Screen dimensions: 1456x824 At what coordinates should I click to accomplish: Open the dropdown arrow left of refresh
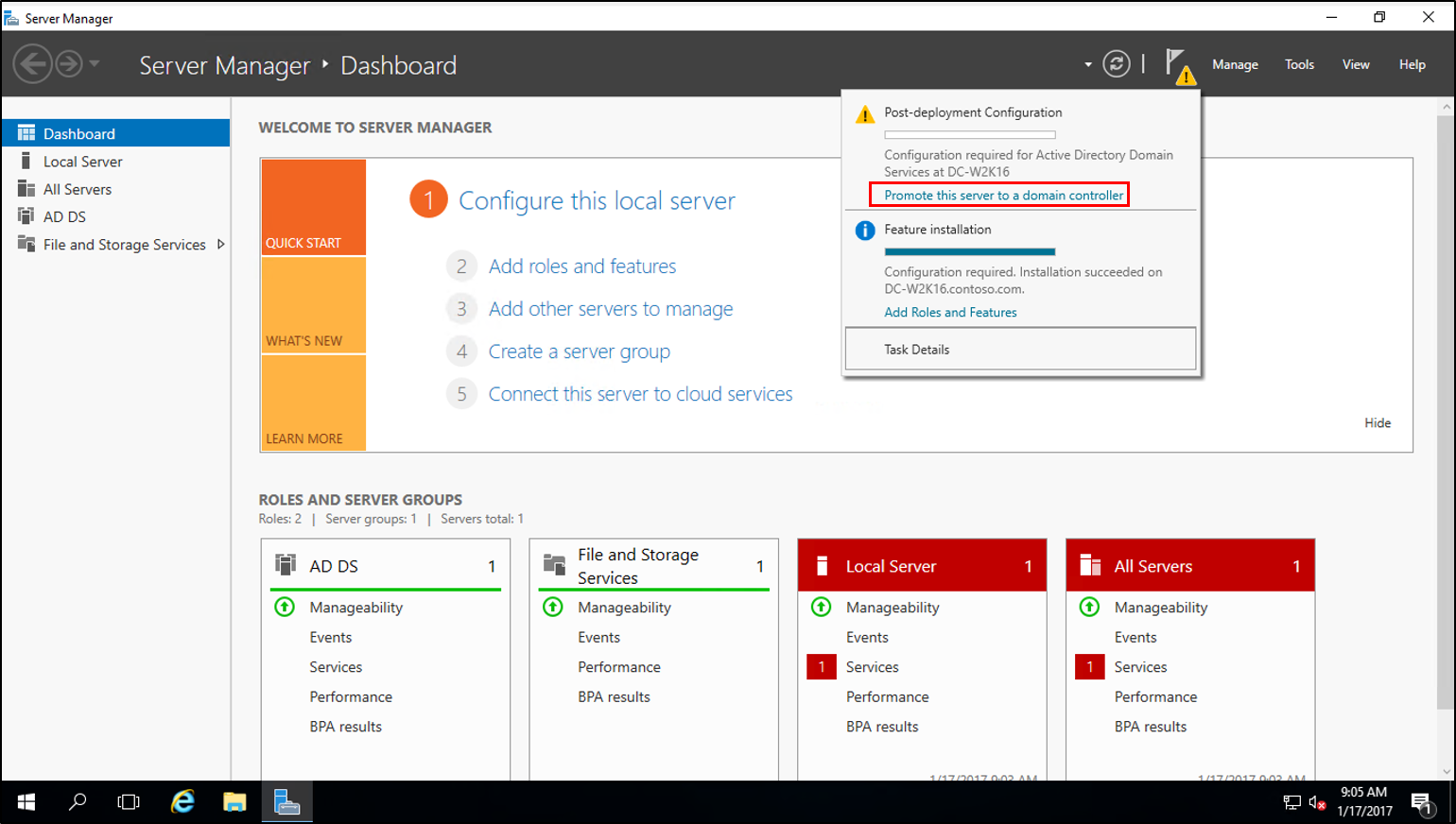pyautogui.click(x=1087, y=64)
